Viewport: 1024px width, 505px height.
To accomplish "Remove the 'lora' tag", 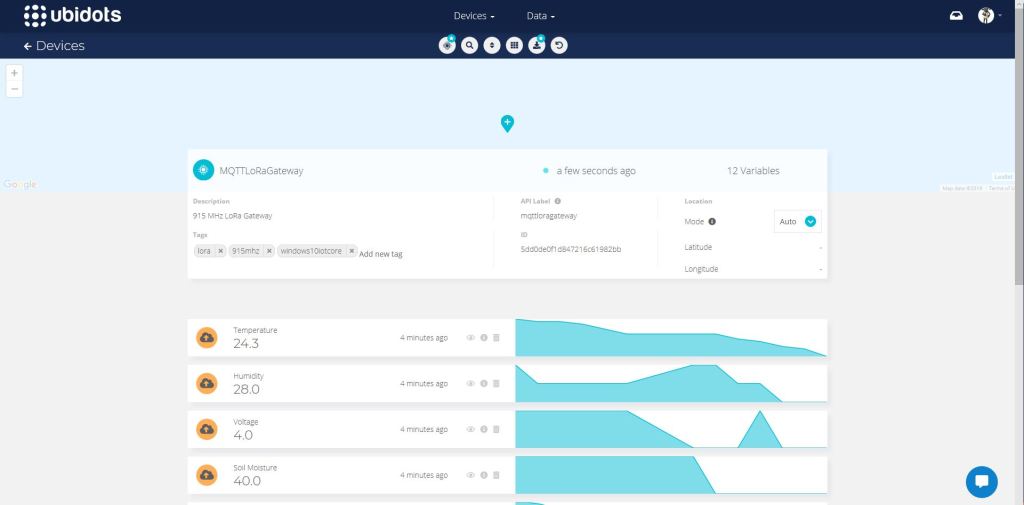I will [x=220, y=251].
